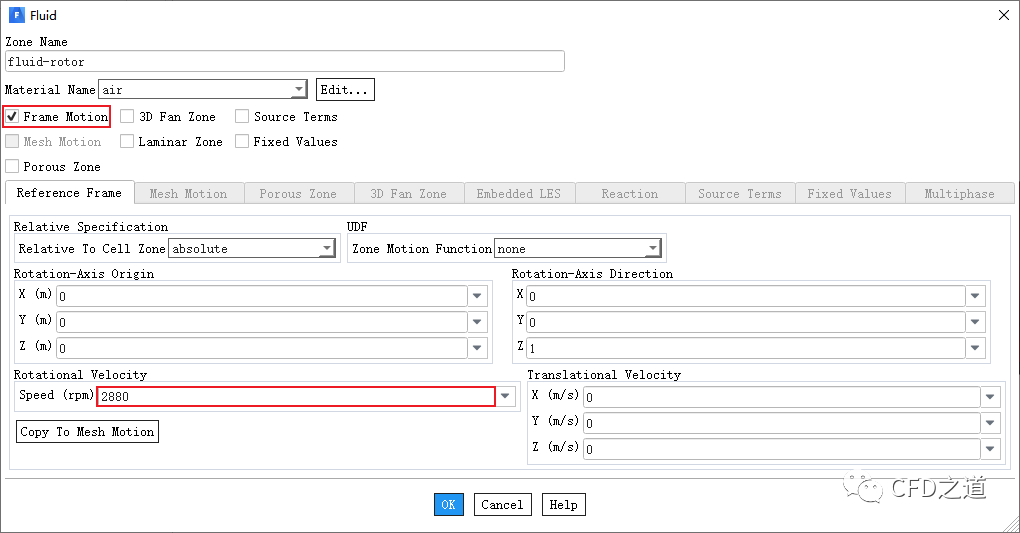The width and height of the screenshot is (1020, 533).
Task: Toggle the Fixed Values checkbox
Action: 242,142
